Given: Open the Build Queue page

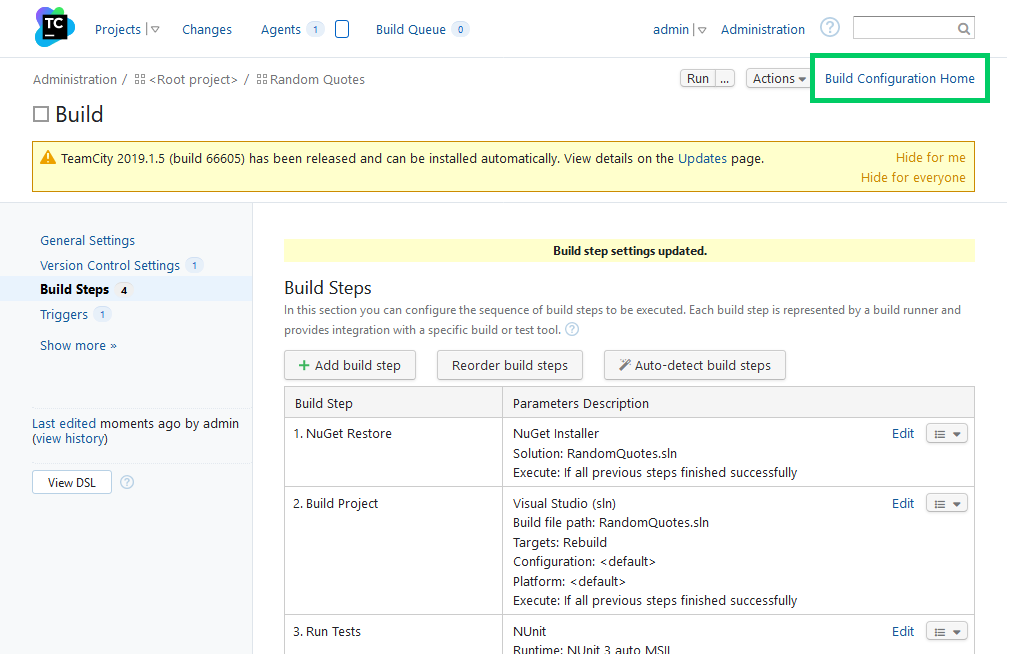Looking at the screenshot, I should coord(411,29).
